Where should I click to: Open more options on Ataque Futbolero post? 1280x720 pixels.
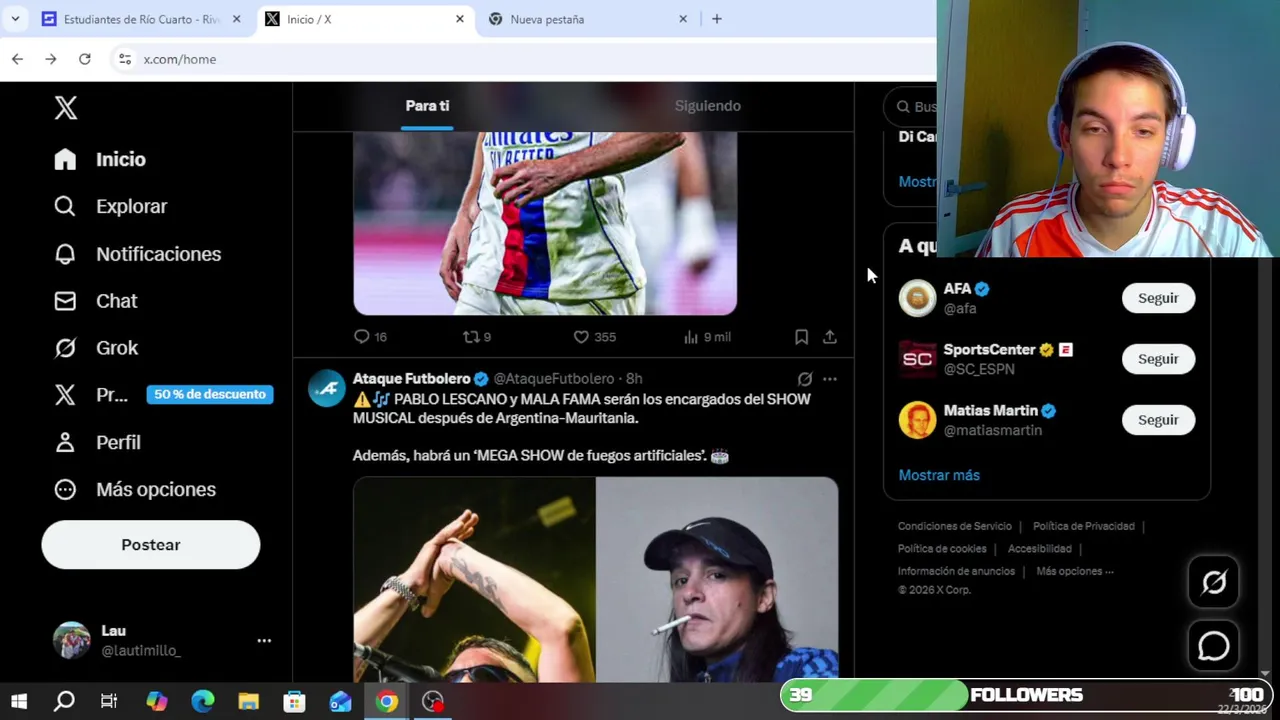click(830, 379)
